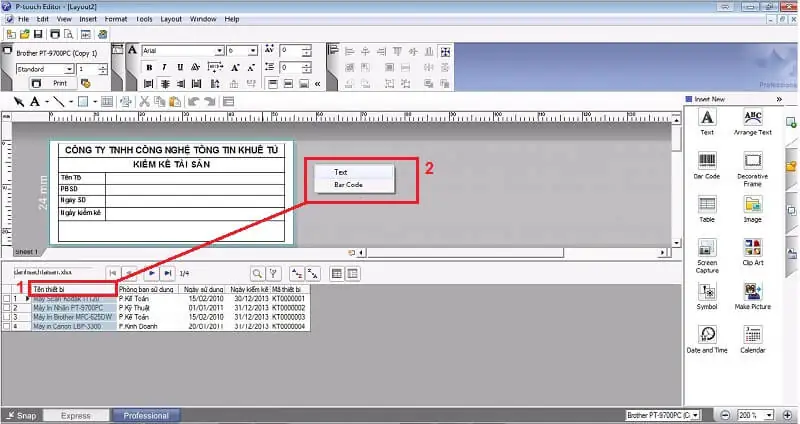Screen dimensions: 800x424
Task: Insert an Image from side panel
Action: (x=753, y=209)
